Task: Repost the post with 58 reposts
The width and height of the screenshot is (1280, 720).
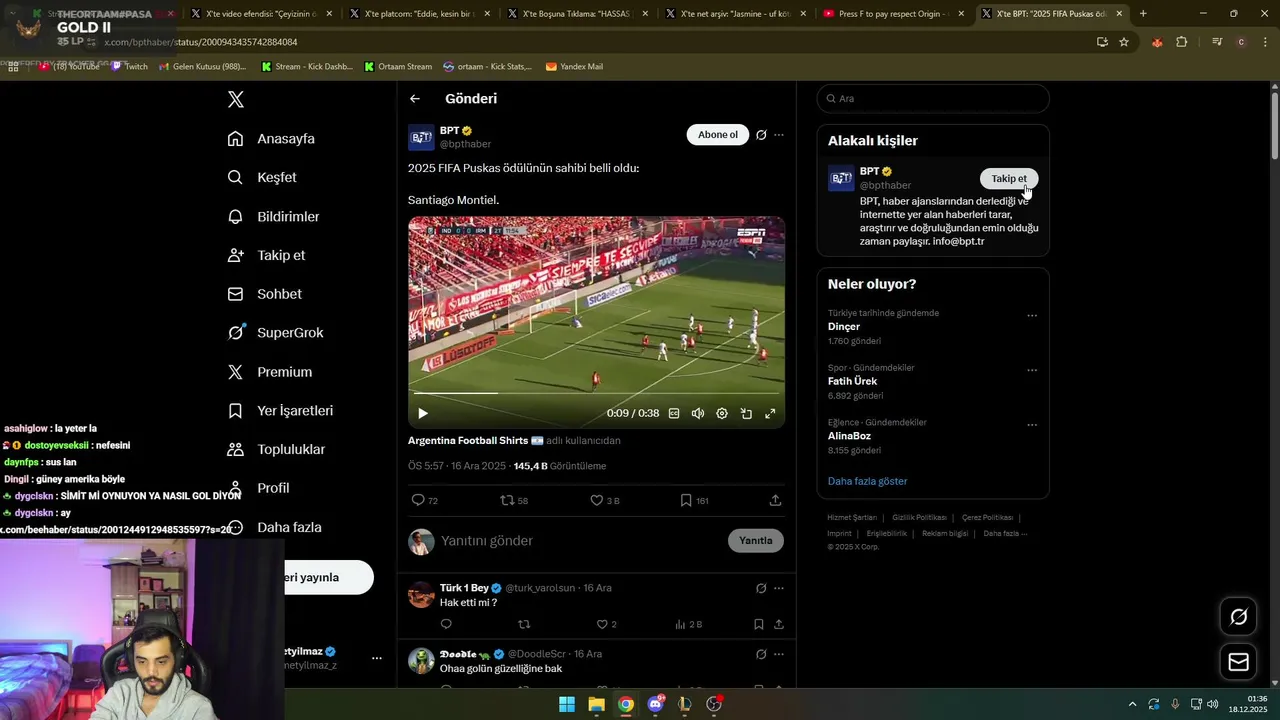Action: [x=514, y=500]
